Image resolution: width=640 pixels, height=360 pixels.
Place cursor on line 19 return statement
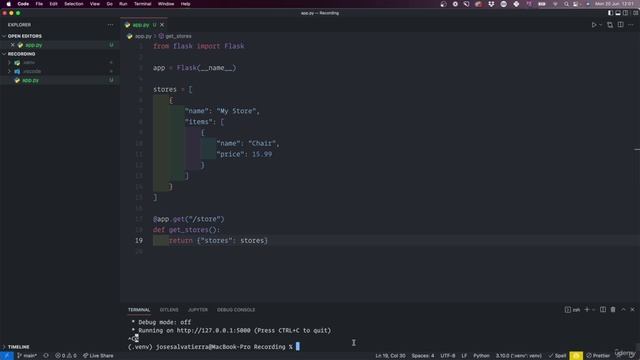(218, 241)
